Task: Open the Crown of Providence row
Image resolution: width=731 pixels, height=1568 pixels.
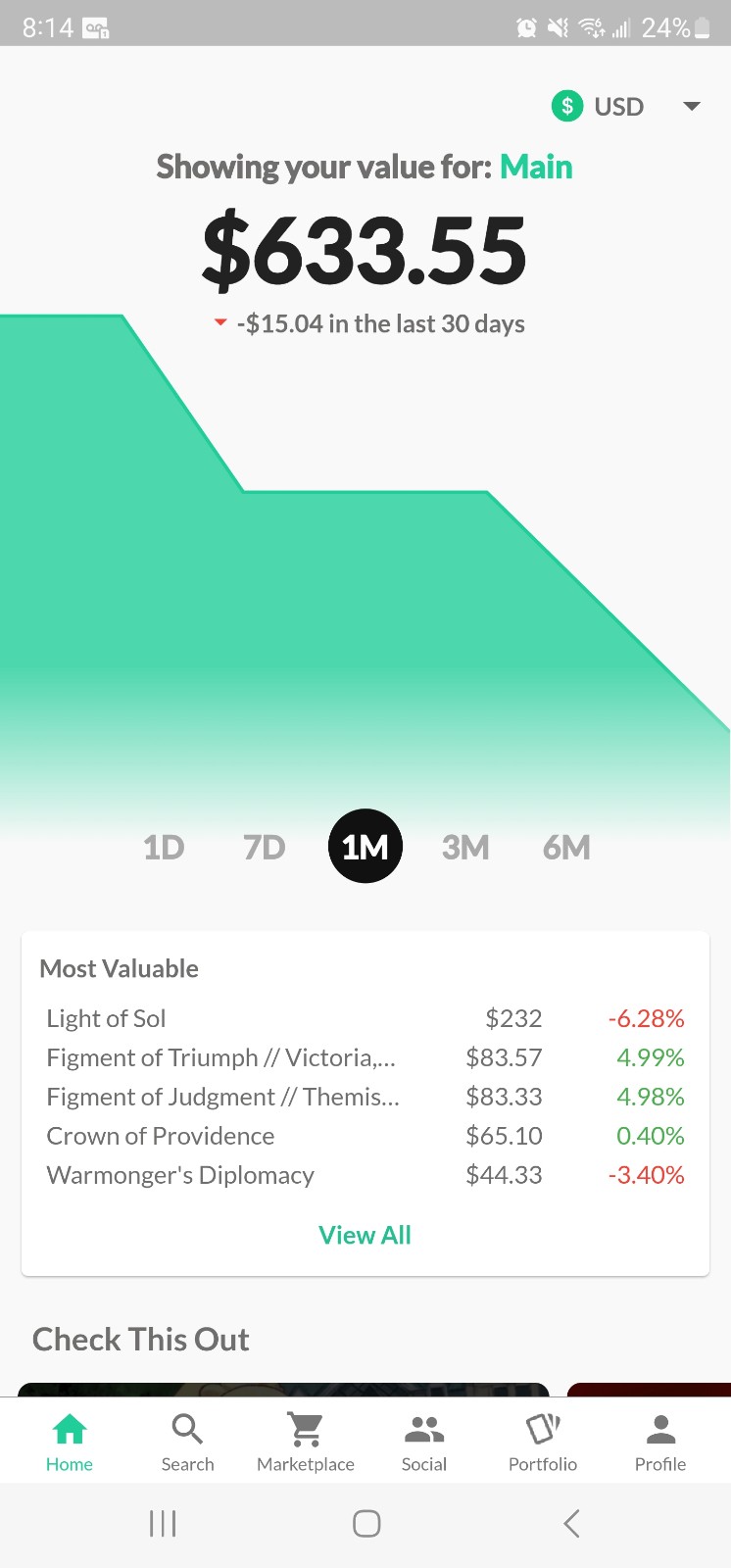Action: (365, 1136)
